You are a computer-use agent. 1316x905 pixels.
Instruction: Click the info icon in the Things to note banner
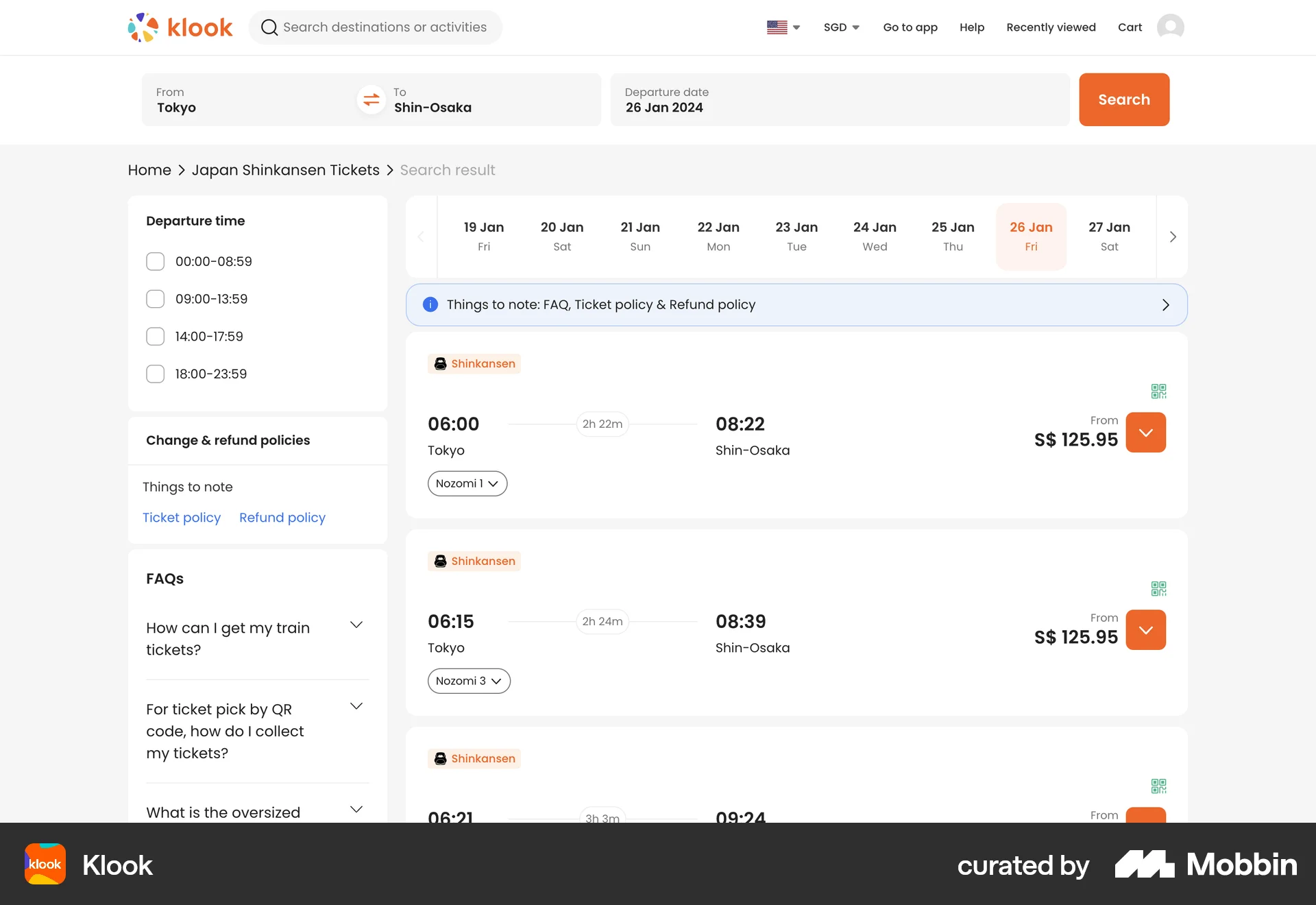pyautogui.click(x=430, y=304)
